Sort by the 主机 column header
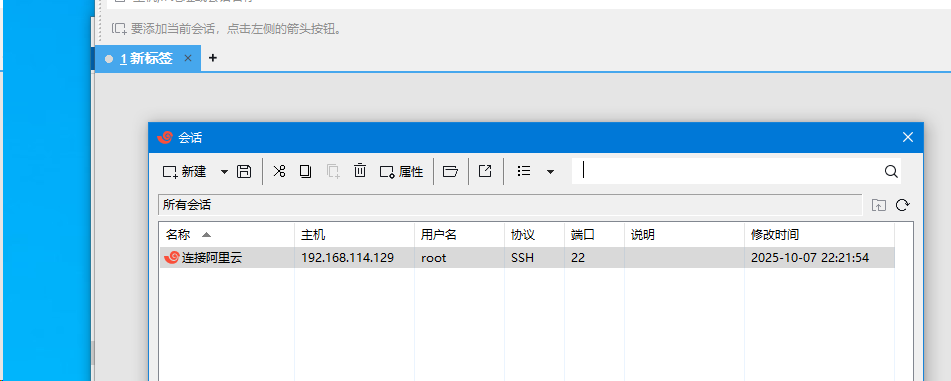Image resolution: width=951 pixels, height=381 pixels. point(355,235)
